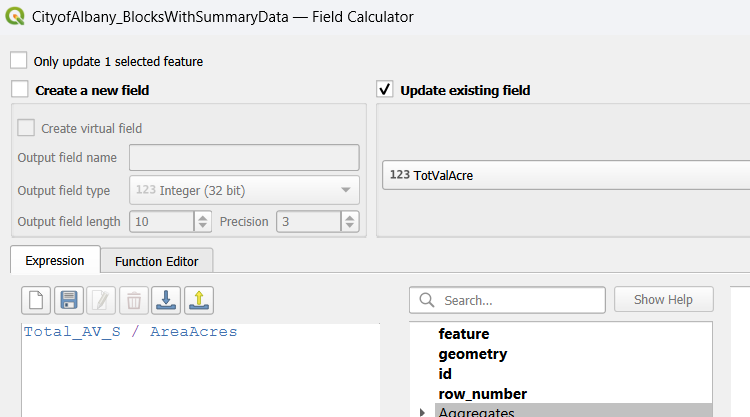
Task: Clear editor with new expression icon
Action: (x=38, y=300)
